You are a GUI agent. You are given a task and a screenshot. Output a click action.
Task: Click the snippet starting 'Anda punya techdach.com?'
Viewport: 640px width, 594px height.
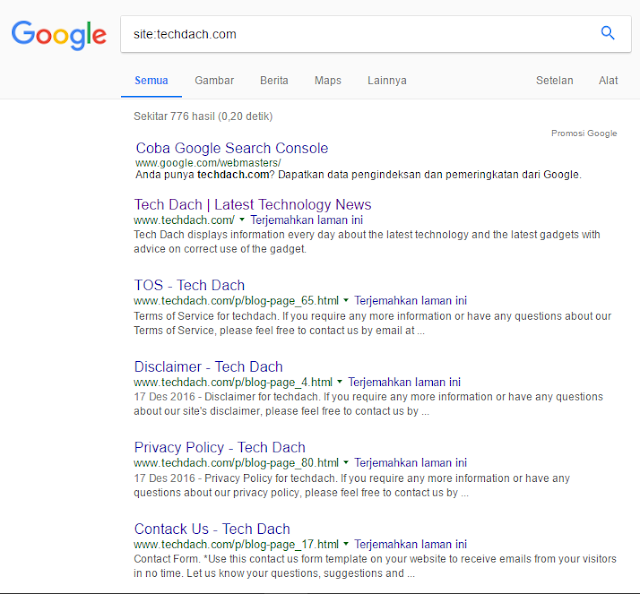click(358, 175)
